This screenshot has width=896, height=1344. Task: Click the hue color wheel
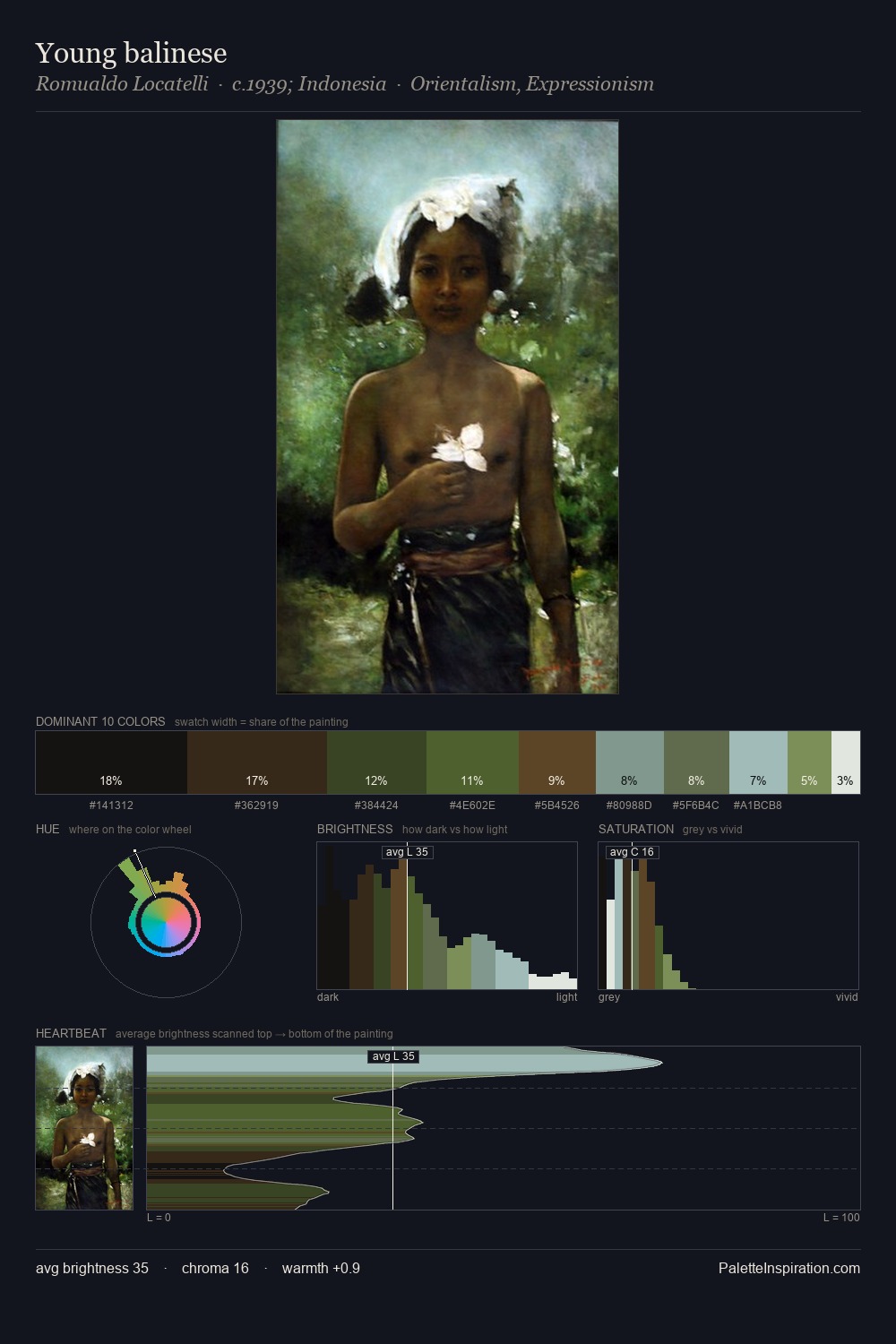coord(166,923)
